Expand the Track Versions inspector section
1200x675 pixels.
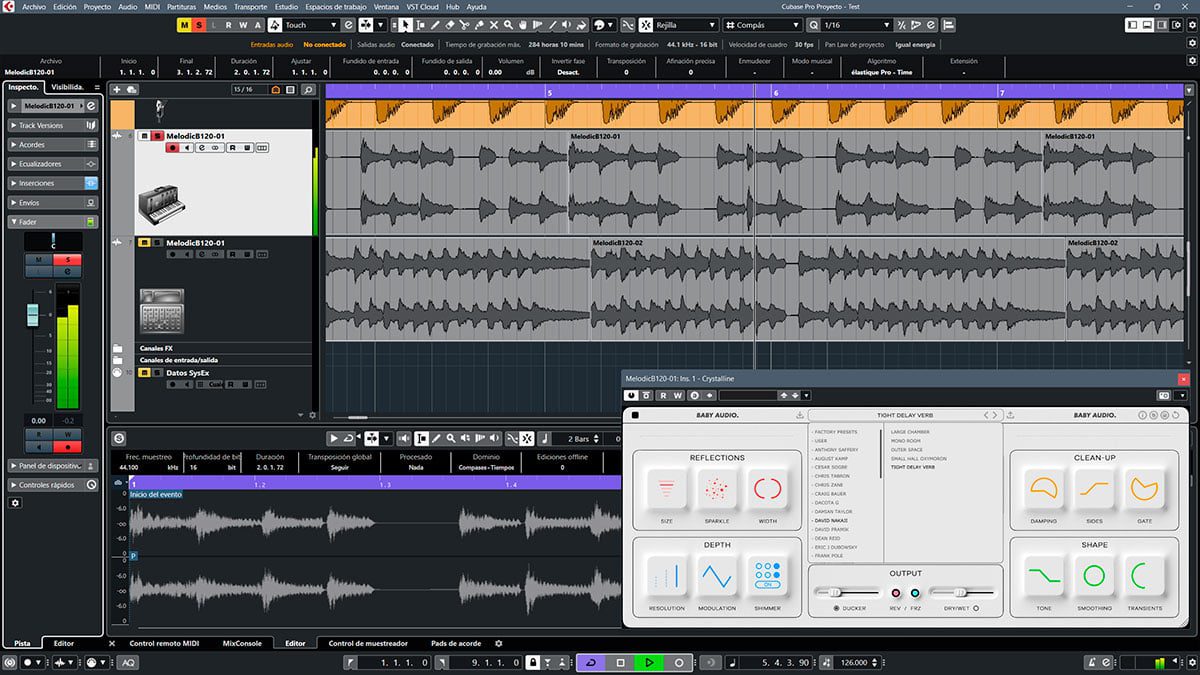pyautogui.click(x=53, y=125)
